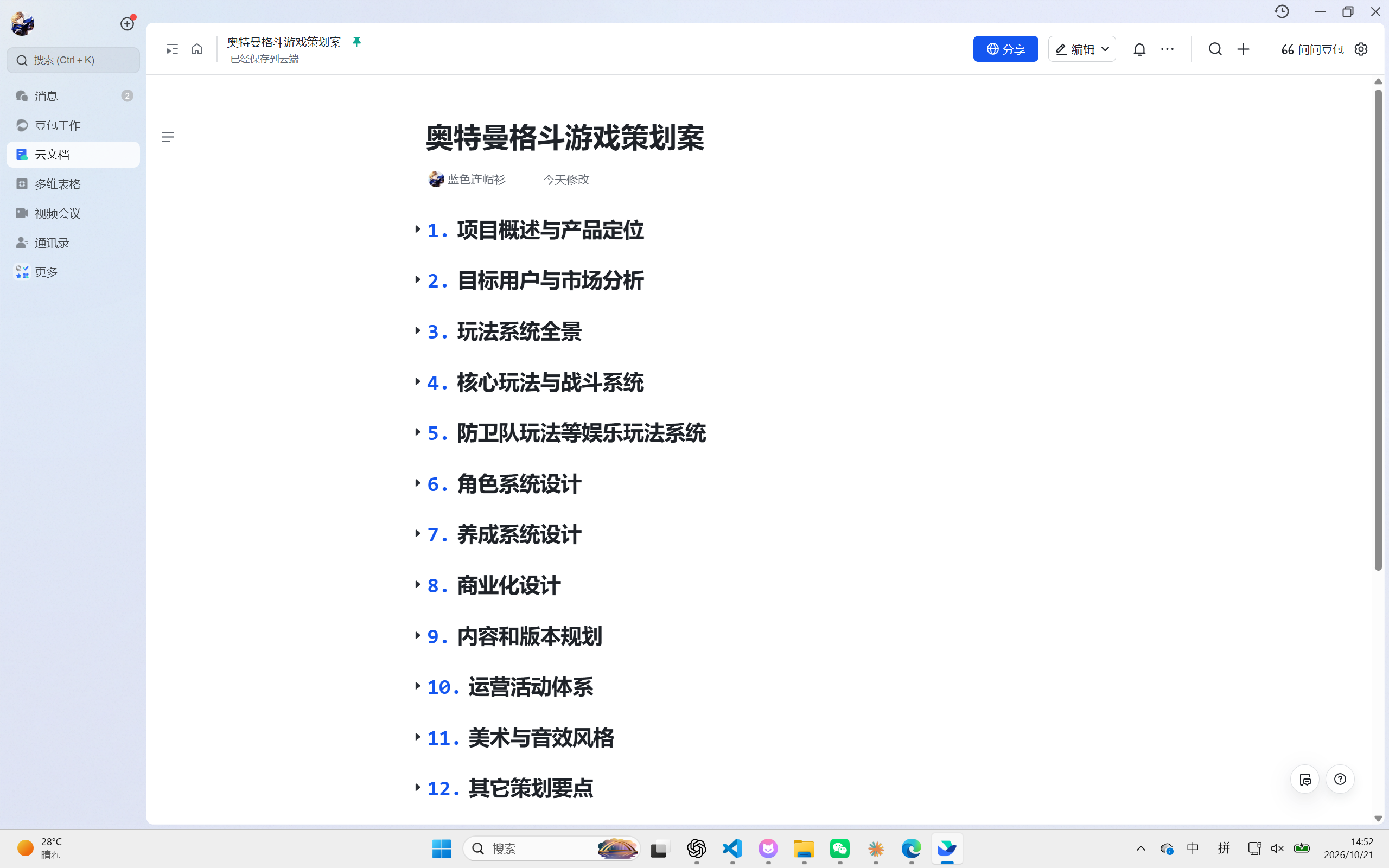Open 通讯录 in the sidebar
Image resolution: width=1389 pixels, height=868 pixels.
[x=73, y=243]
